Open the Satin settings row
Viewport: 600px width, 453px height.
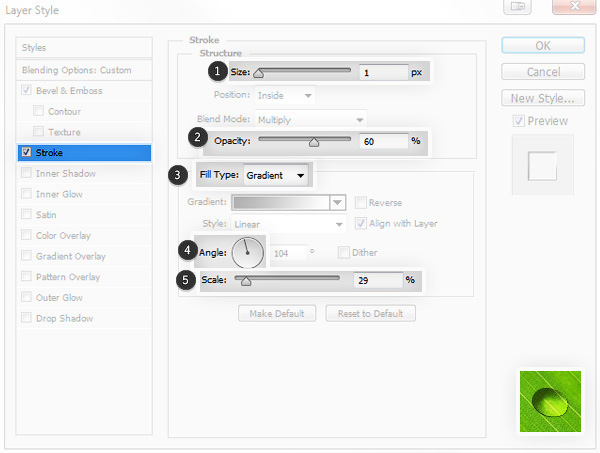coord(84,215)
